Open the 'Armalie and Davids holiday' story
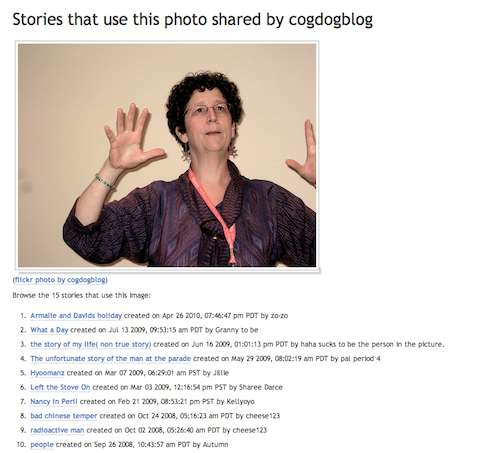This screenshot has width=500, height=453. pyautogui.click(x=76, y=315)
